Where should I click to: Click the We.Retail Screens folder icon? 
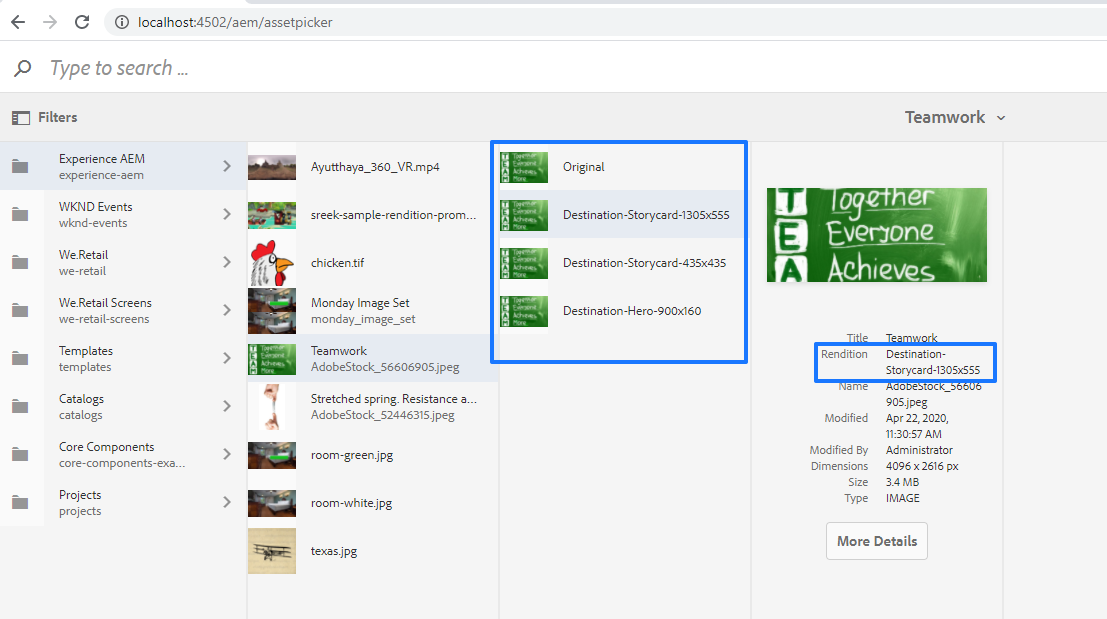click(x=22, y=310)
